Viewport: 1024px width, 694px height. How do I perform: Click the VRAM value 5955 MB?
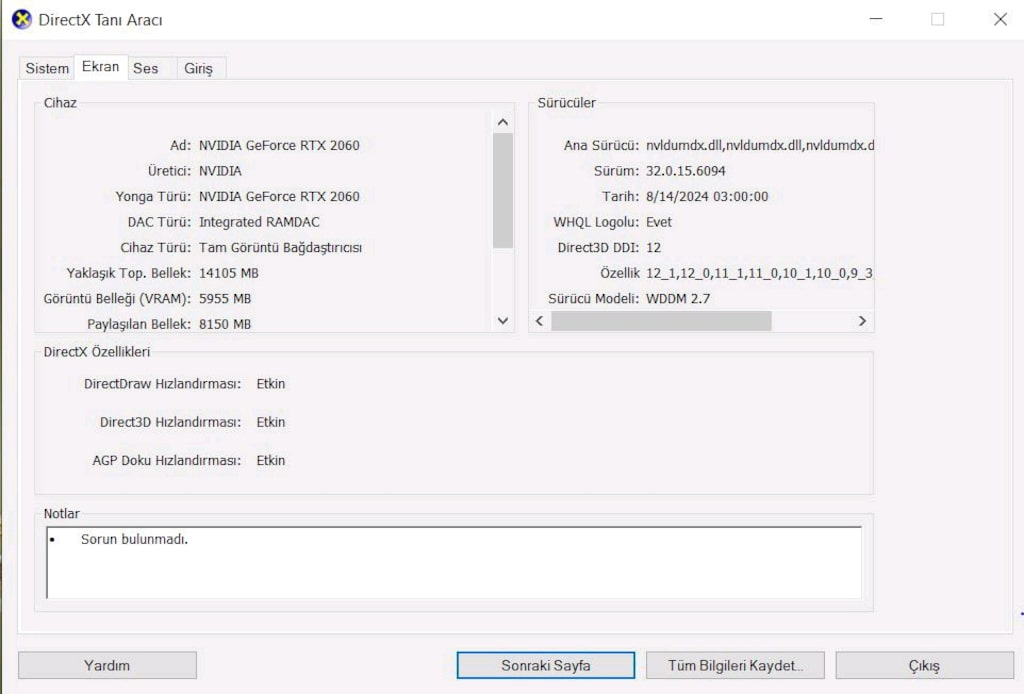coord(225,298)
